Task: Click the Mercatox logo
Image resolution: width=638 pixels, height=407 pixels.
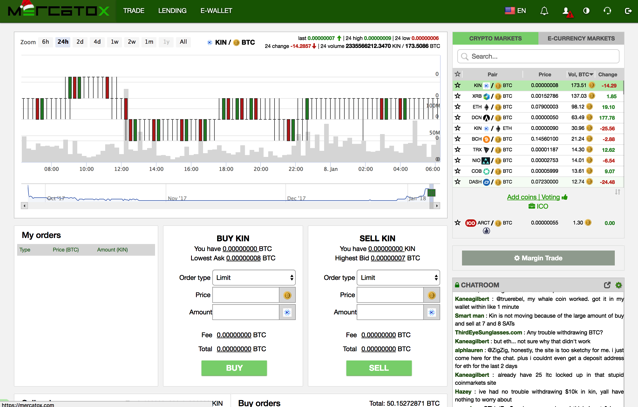Action: pos(58,9)
